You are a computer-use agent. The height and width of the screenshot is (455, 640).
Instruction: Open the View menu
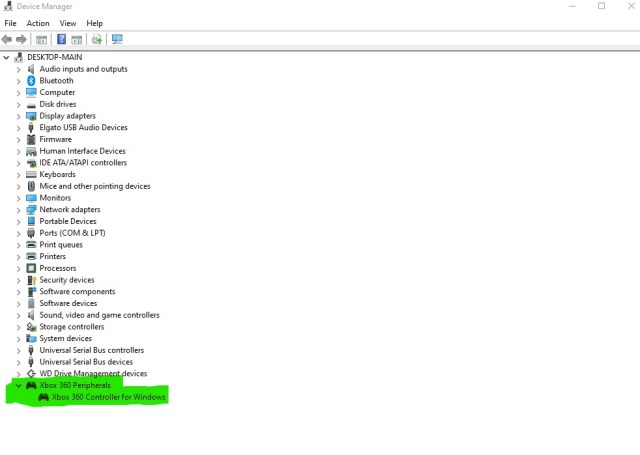67,23
